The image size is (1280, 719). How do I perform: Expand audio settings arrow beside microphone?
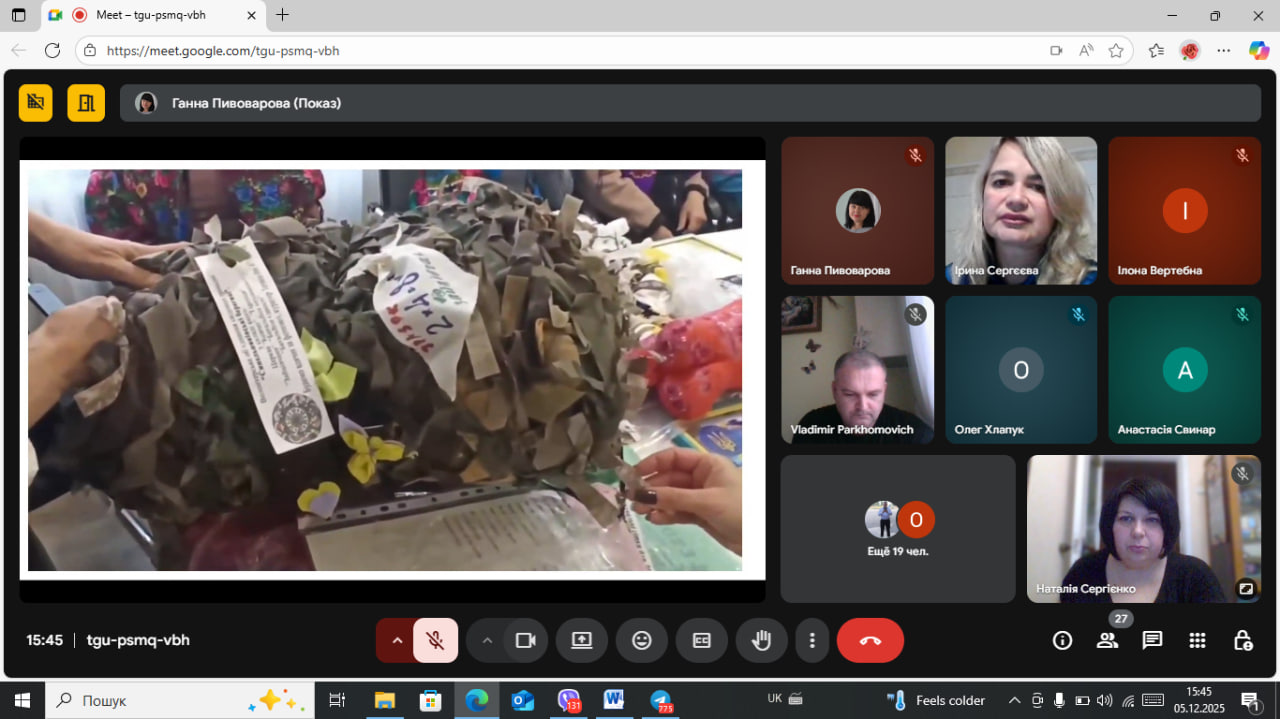click(397, 641)
